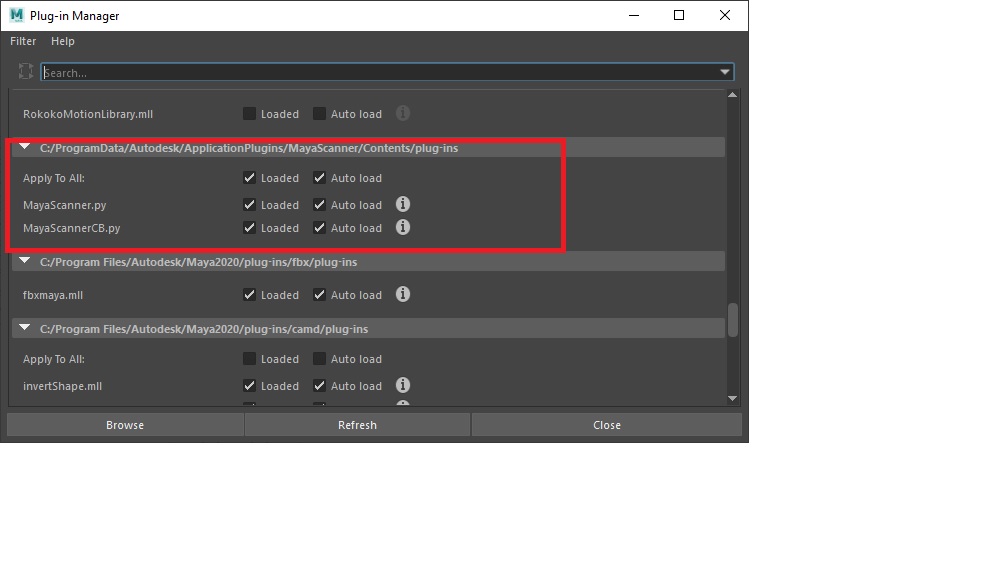Screen dimensions: 1000x580
Task: Collapse the MayaScanner plug-ins folder section
Action: pyautogui.click(x=25, y=147)
